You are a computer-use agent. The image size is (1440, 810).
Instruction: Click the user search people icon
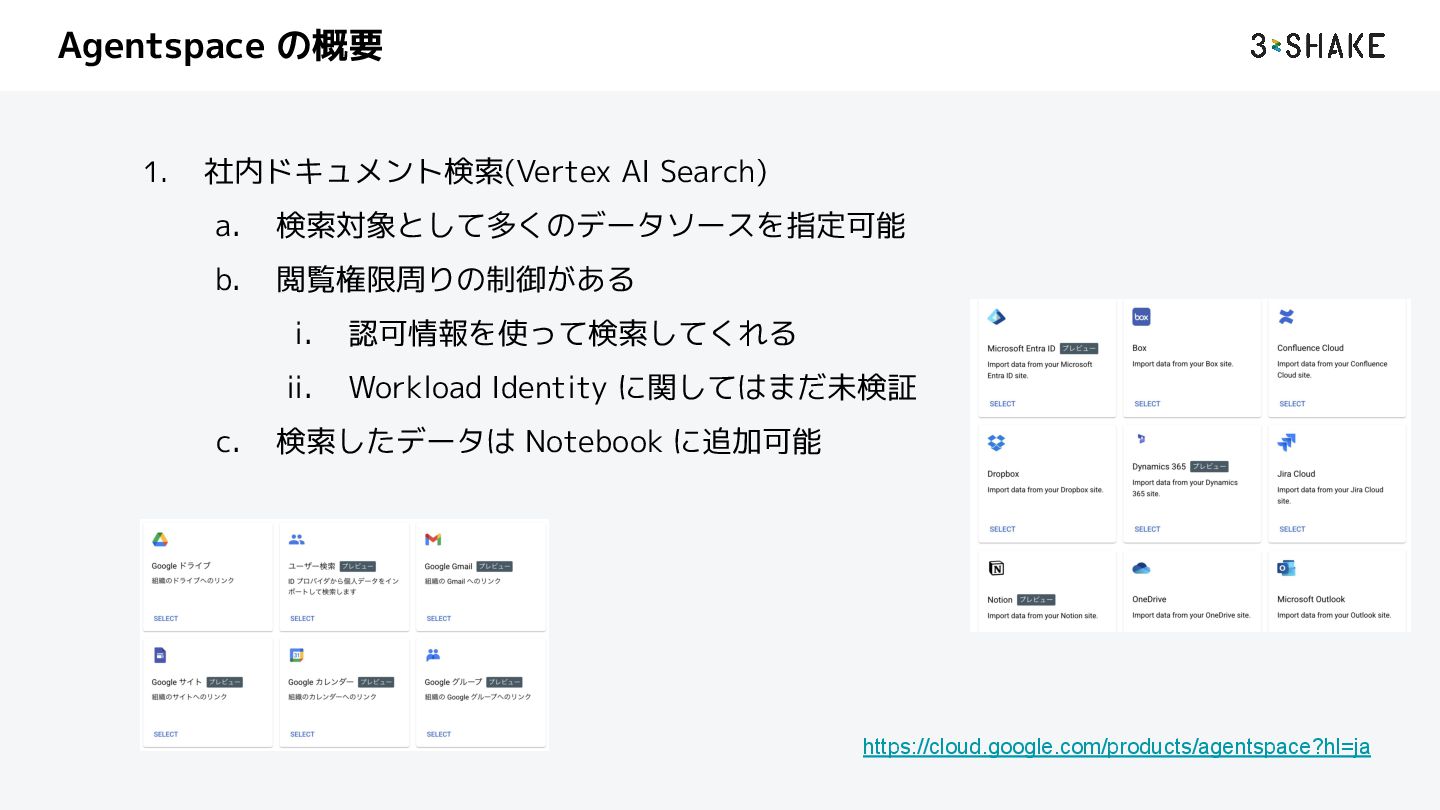pos(296,540)
